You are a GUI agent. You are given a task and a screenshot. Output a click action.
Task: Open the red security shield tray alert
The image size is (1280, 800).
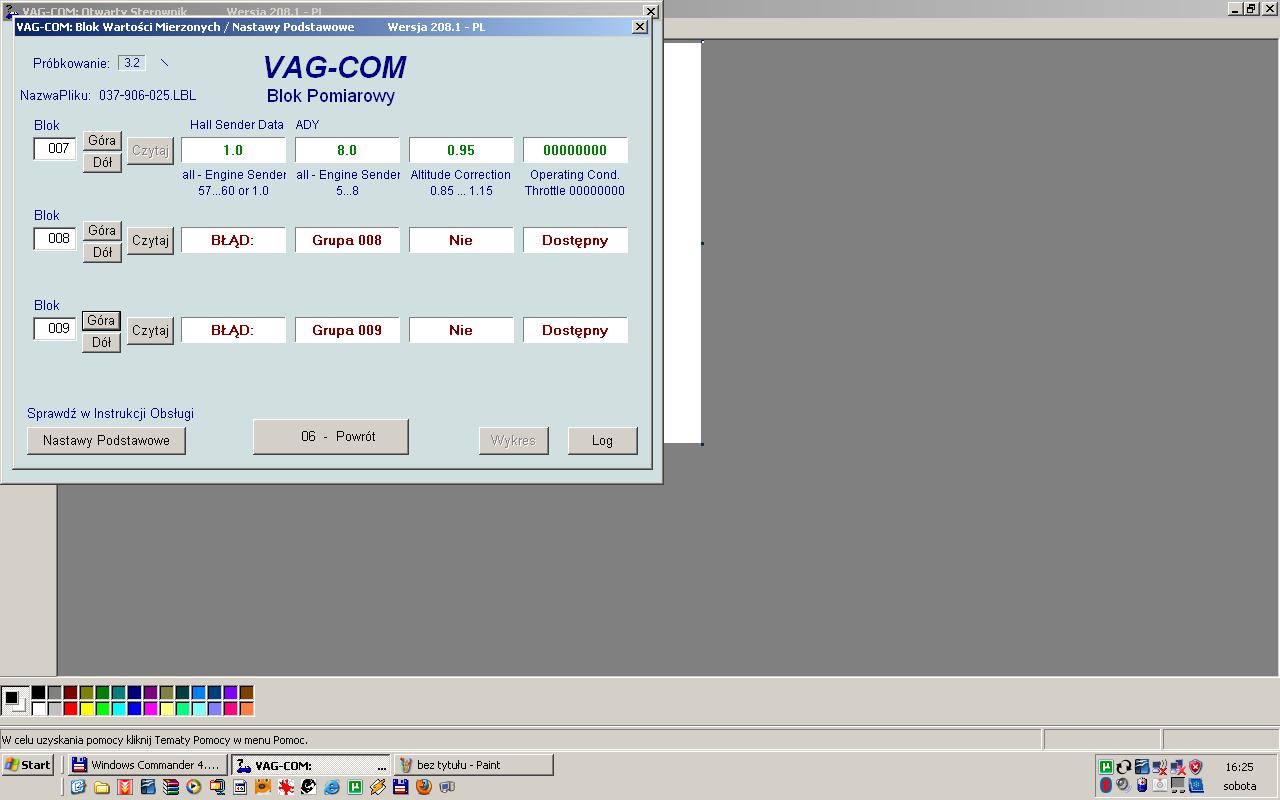(x=1195, y=767)
